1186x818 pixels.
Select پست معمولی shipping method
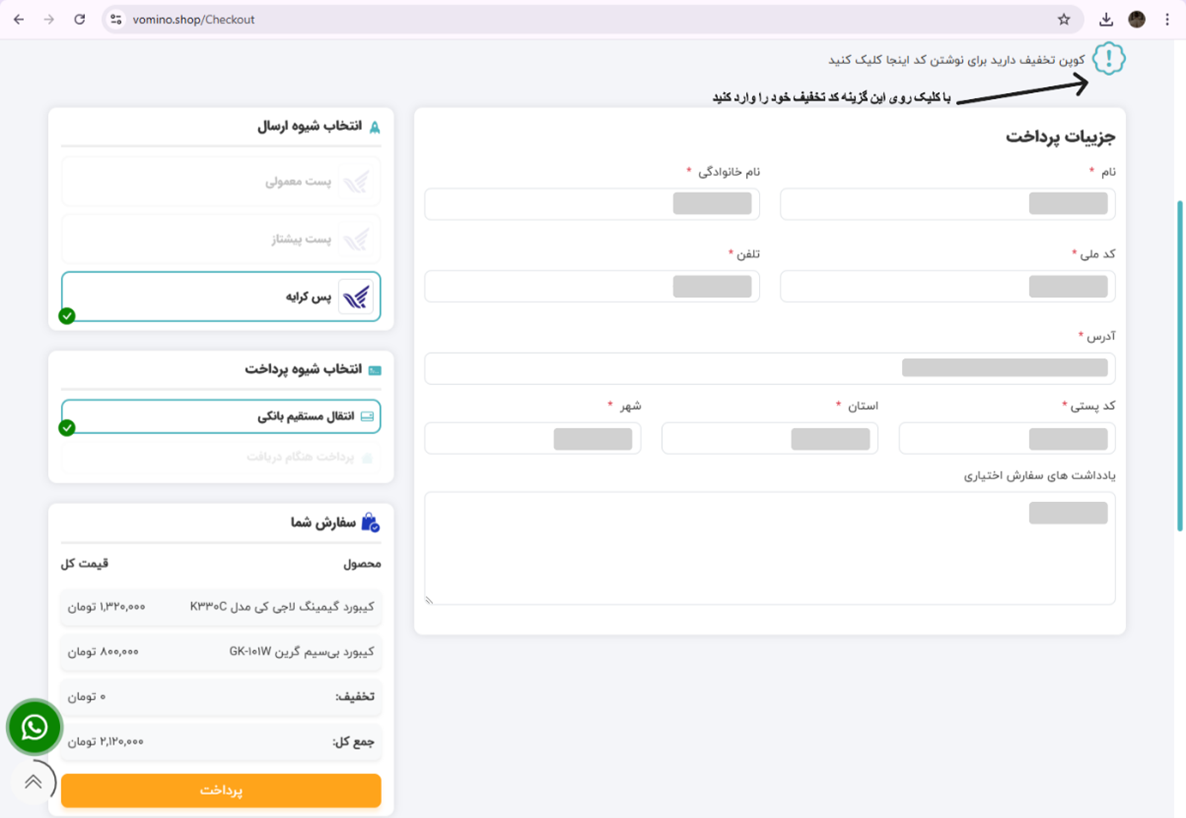click(221, 182)
